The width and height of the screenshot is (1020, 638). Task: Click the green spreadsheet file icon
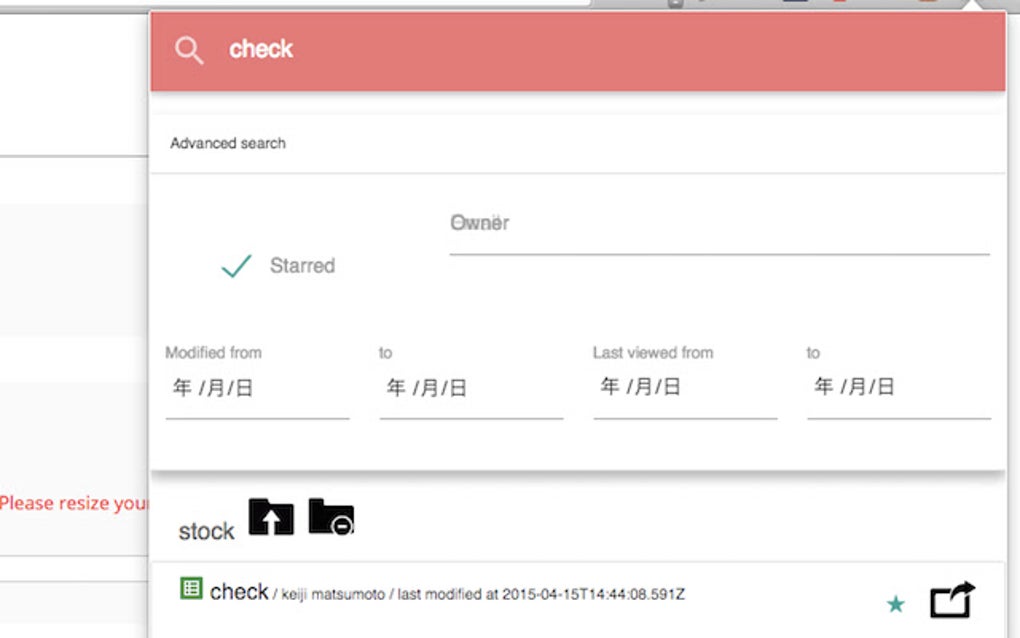191,589
